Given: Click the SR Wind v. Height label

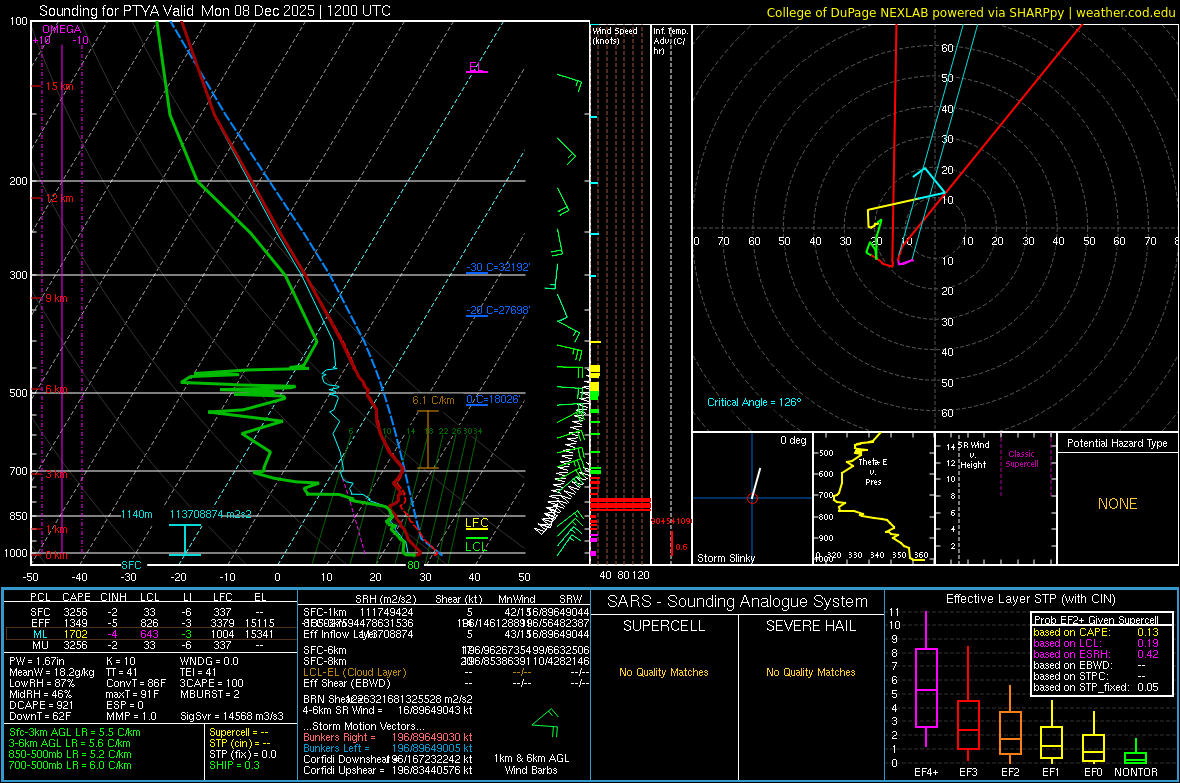Looking at the screenshot, I should [x=974, y=455].
